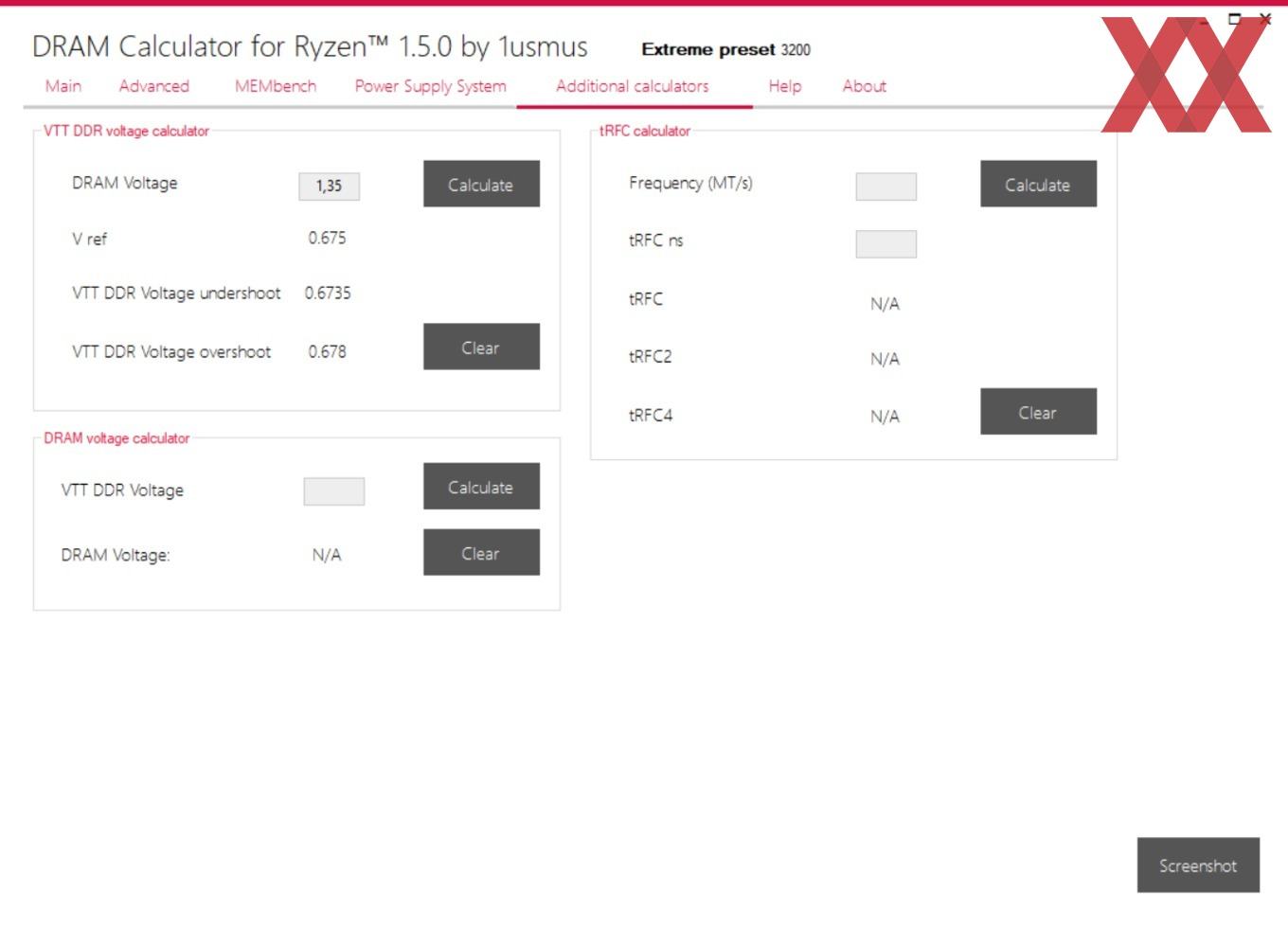Go to Power Supply System tab
The image size is (1288, 944).
click(431, 86)
